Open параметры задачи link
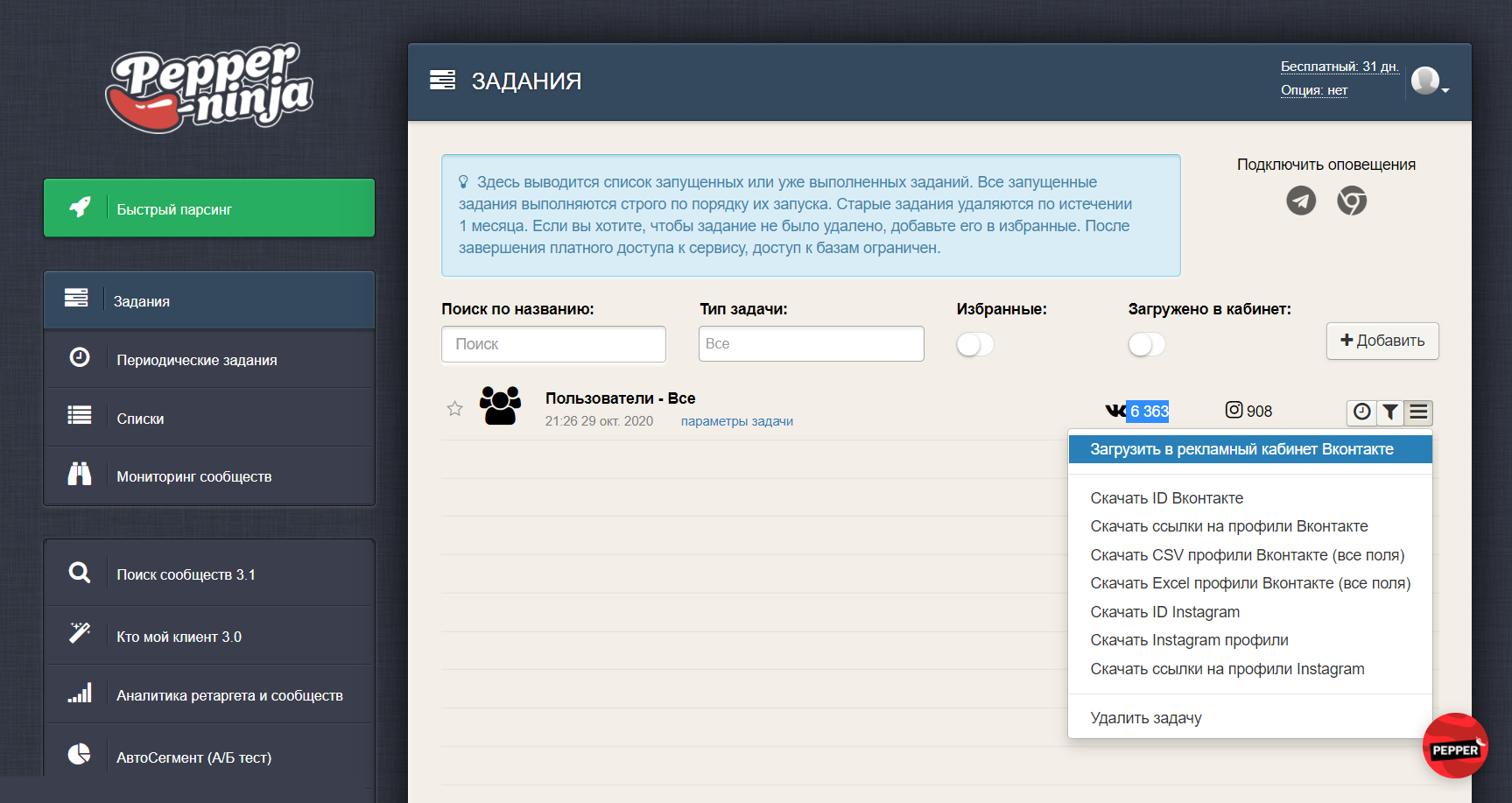This screenshot has width=1512, height=803. [x=737, y=421]
